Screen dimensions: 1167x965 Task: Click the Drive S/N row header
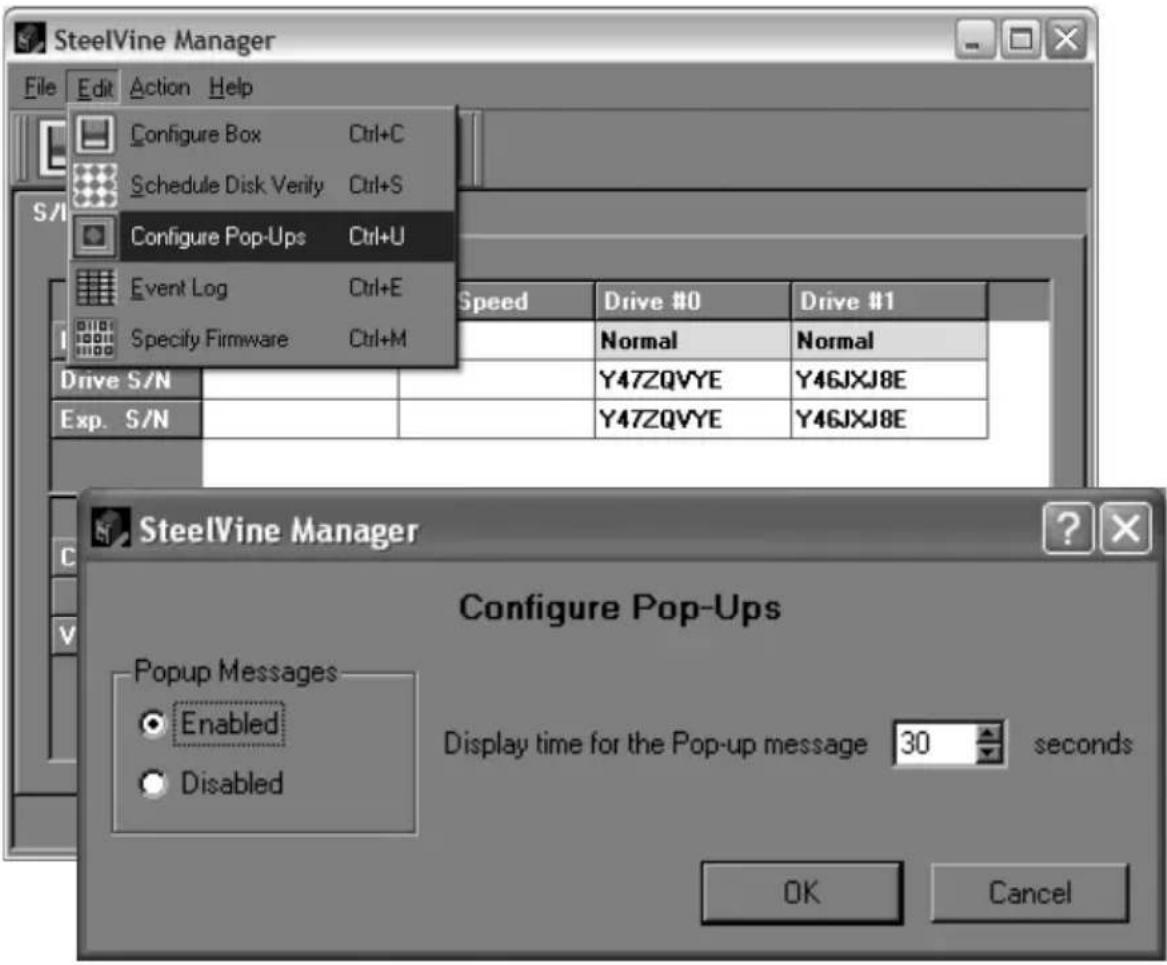point(126,380)
